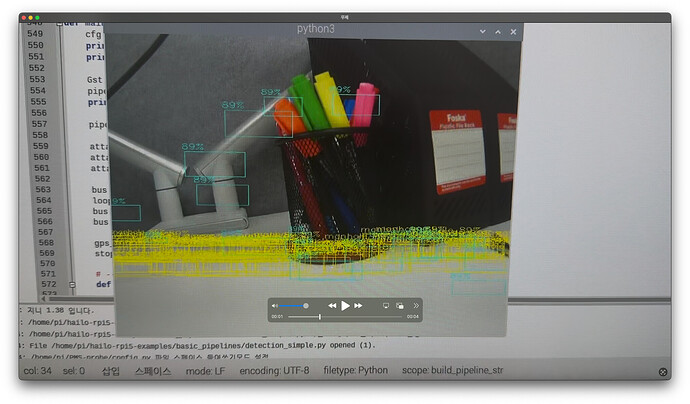This screenshot has width=690, height=404.
Task: Click the filetype: Python status bar item
Action: click(x=361, y=372)
